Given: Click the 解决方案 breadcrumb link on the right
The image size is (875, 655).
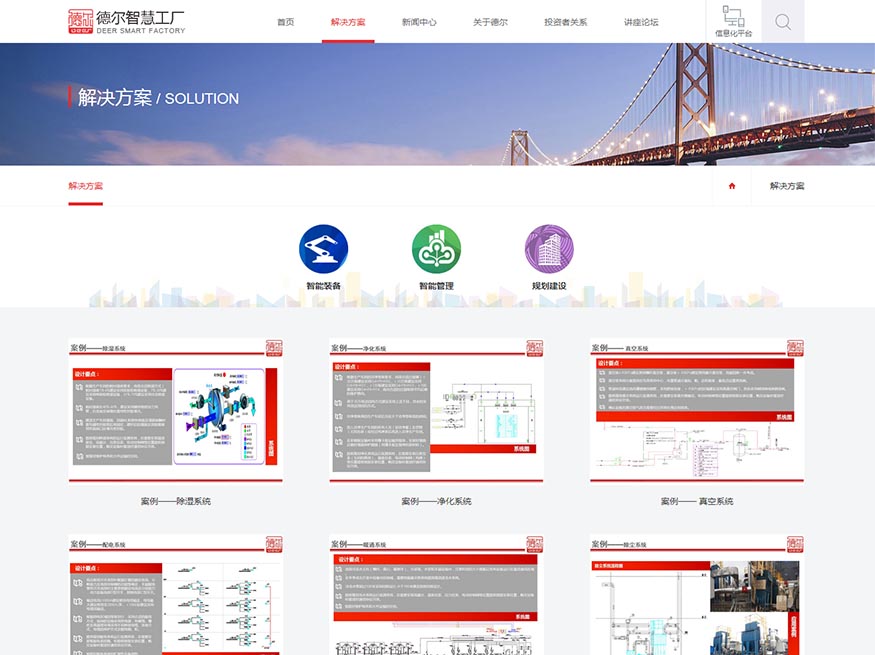Looking at the screenshot, I should pos(787,186).
